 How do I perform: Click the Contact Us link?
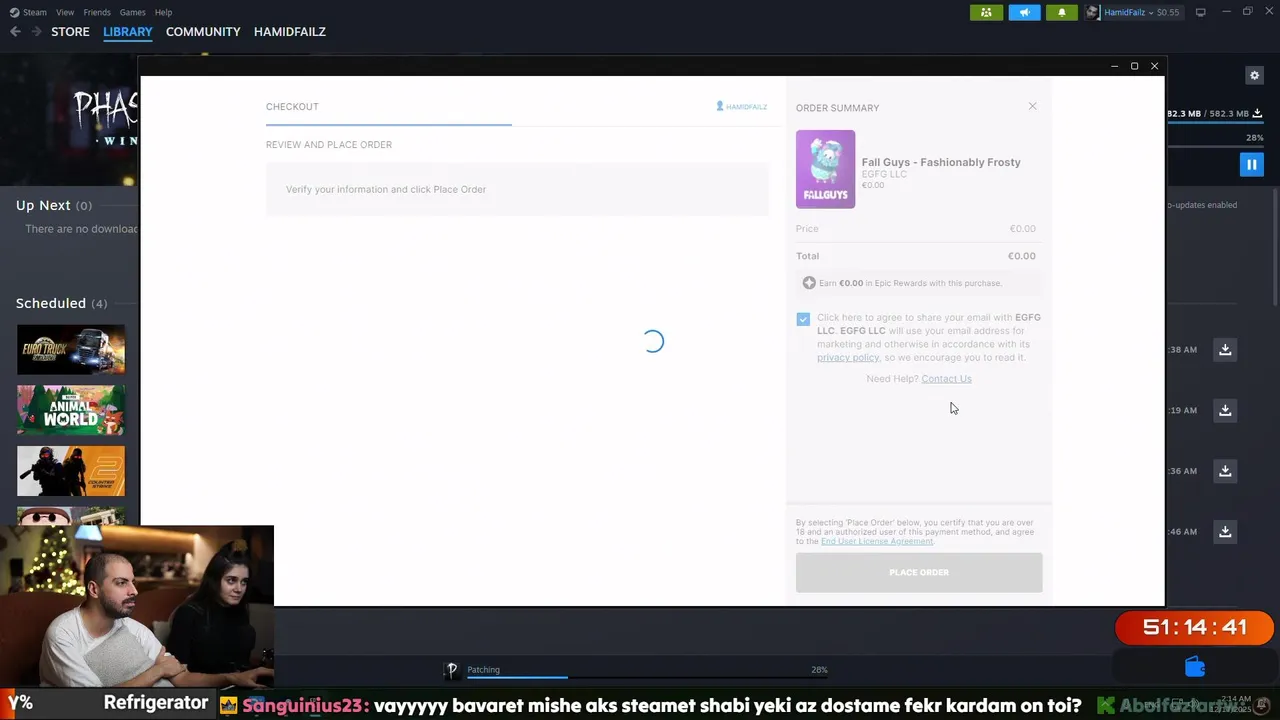[946, 379]
